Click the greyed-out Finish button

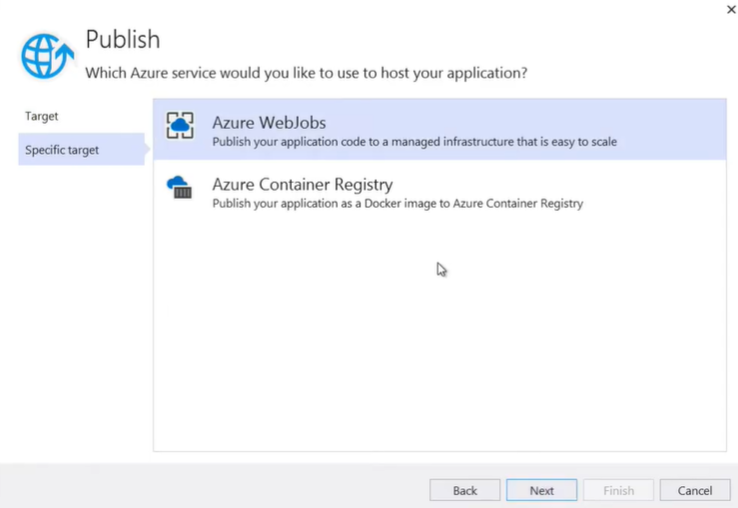click(618, 491)
